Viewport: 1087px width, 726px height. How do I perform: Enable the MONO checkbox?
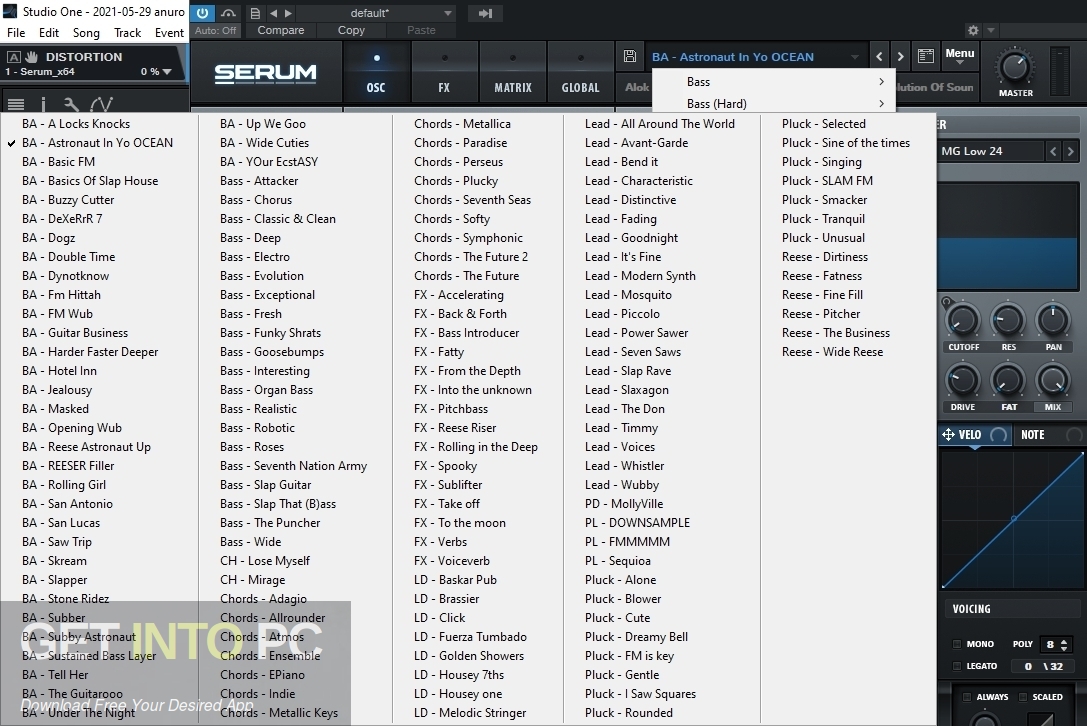(x=957, y=644)
